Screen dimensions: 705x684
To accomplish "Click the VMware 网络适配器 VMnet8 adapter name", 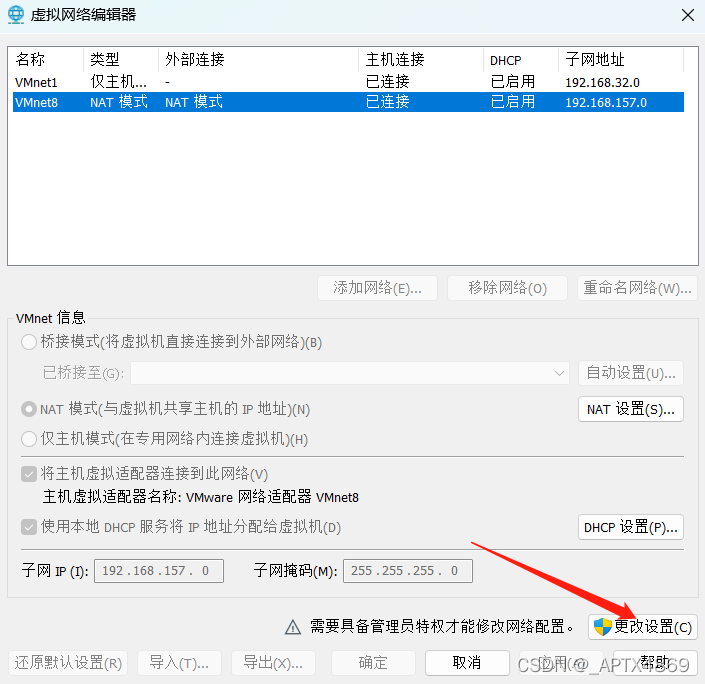I will coord(272,497).
